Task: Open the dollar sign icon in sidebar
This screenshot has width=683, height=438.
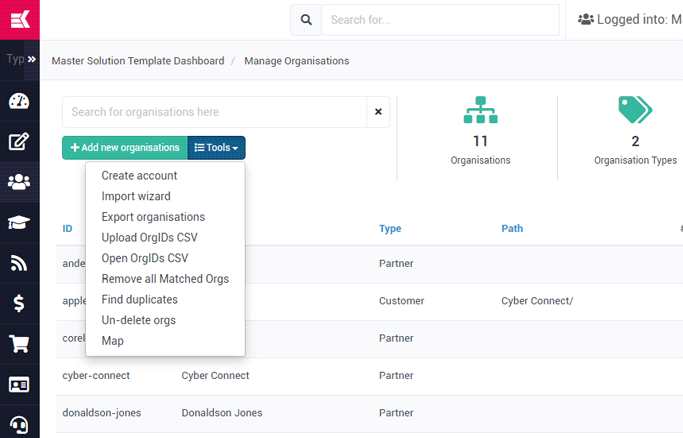Action: pos(19,304)
